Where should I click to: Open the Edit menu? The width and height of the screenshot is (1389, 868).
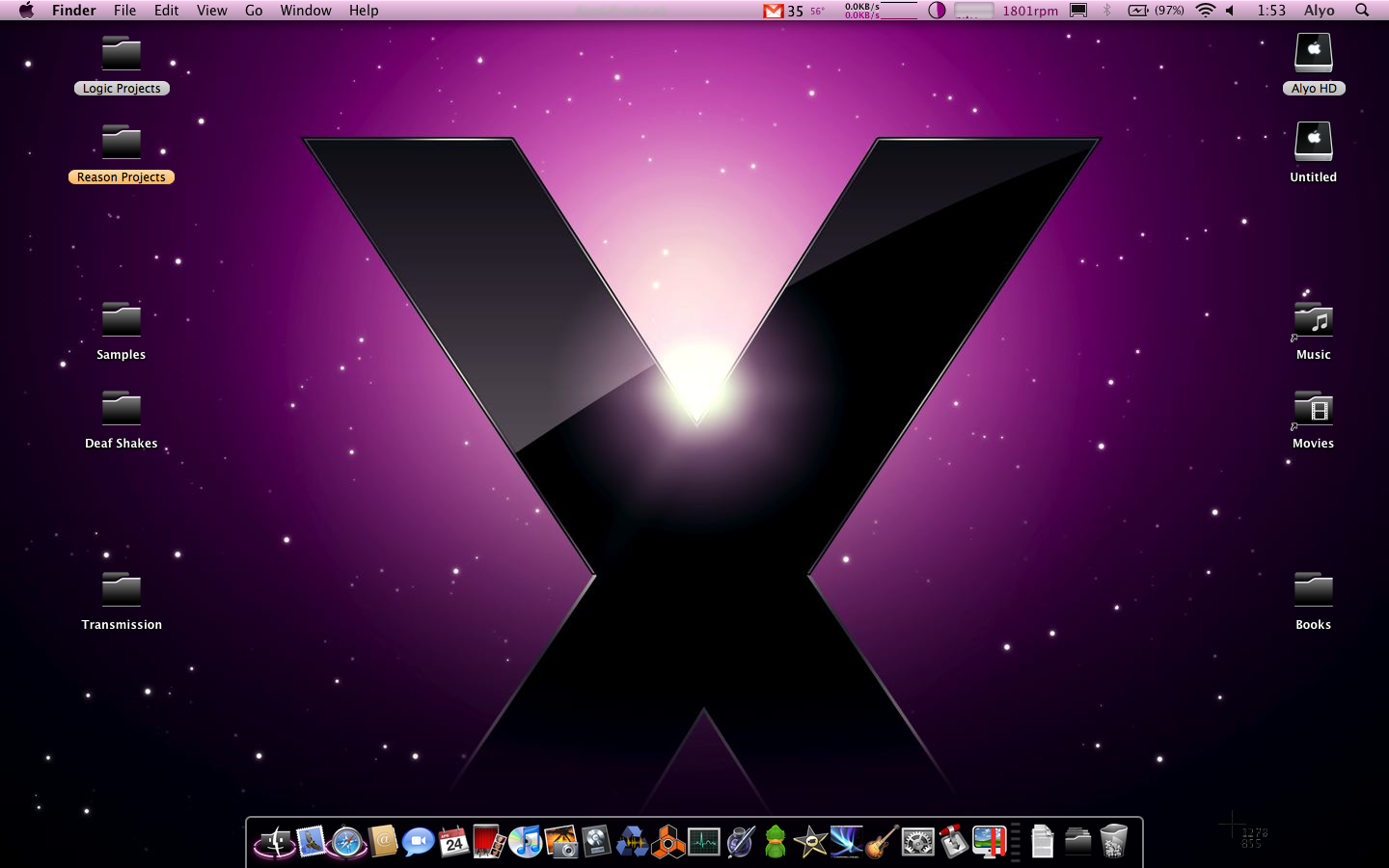[x=167, y=11]
